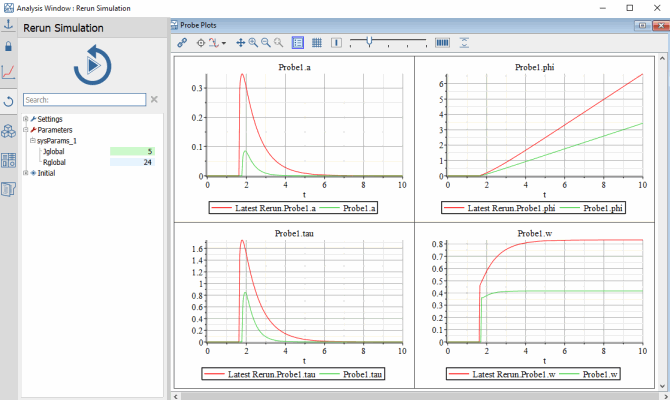The image size is (670, 400).
Task: Click the large Rerun Simulation play button
Action: pos(91,66)
